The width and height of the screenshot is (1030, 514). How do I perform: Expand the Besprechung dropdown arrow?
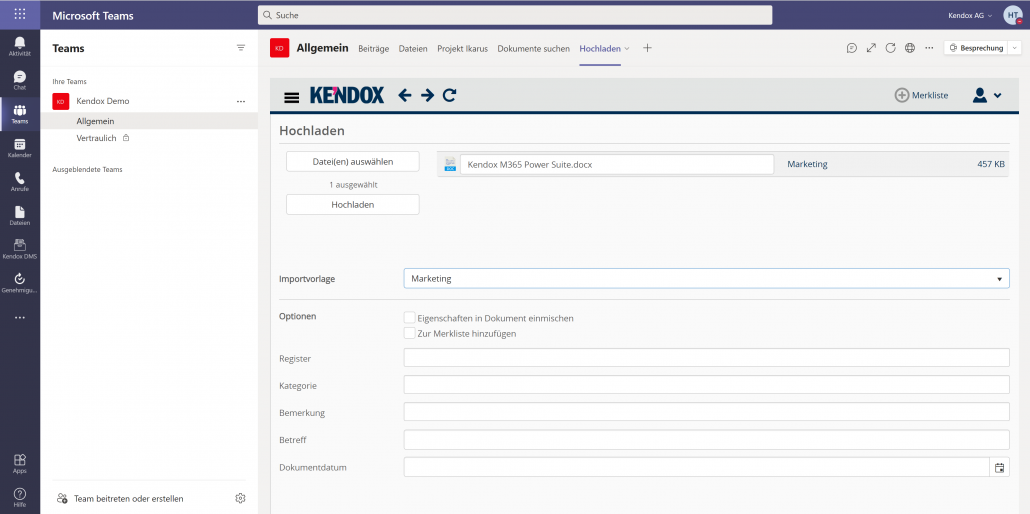tap(1015, 48)
